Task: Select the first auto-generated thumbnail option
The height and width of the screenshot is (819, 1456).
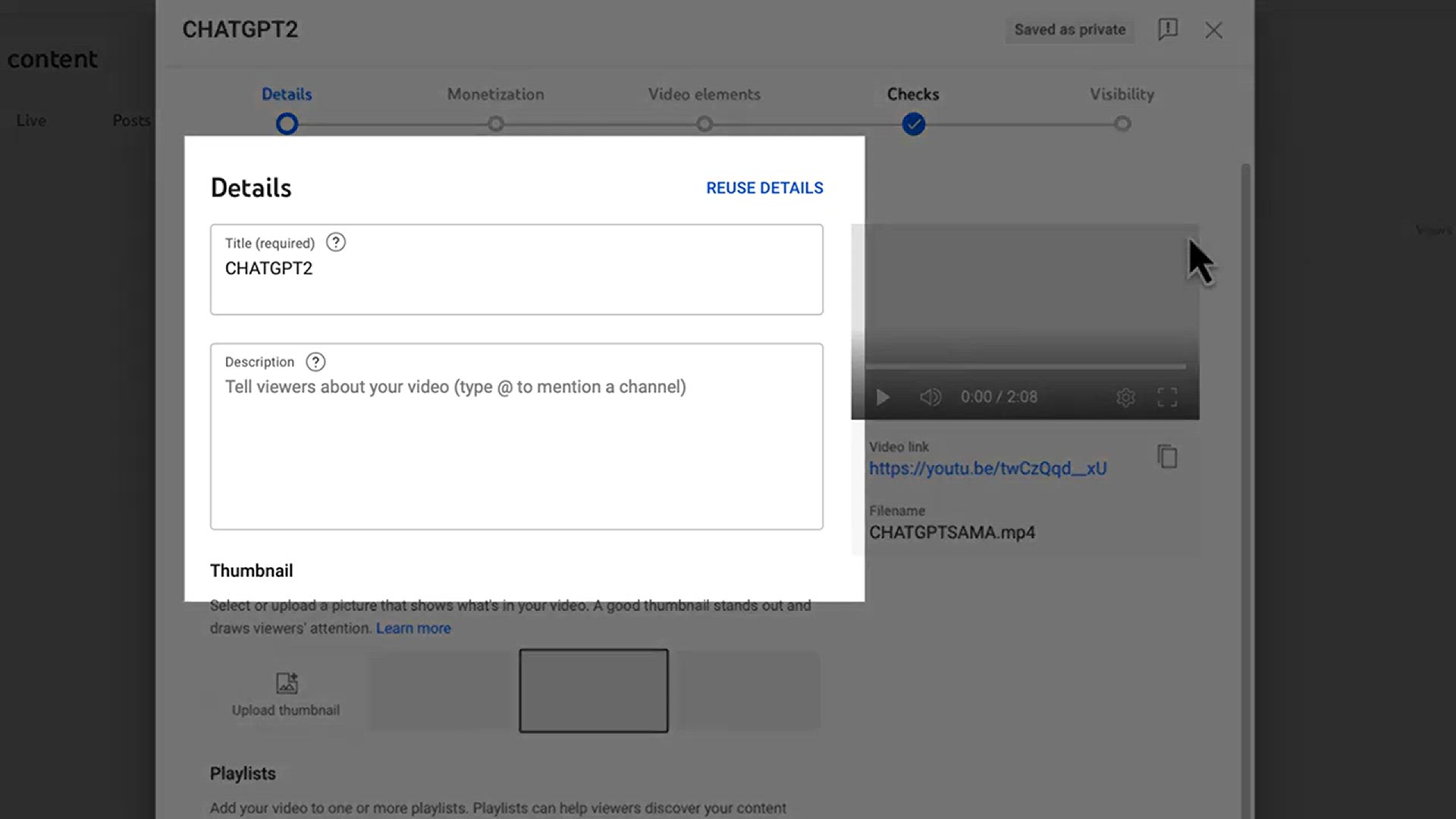Action: click(443, 691)
